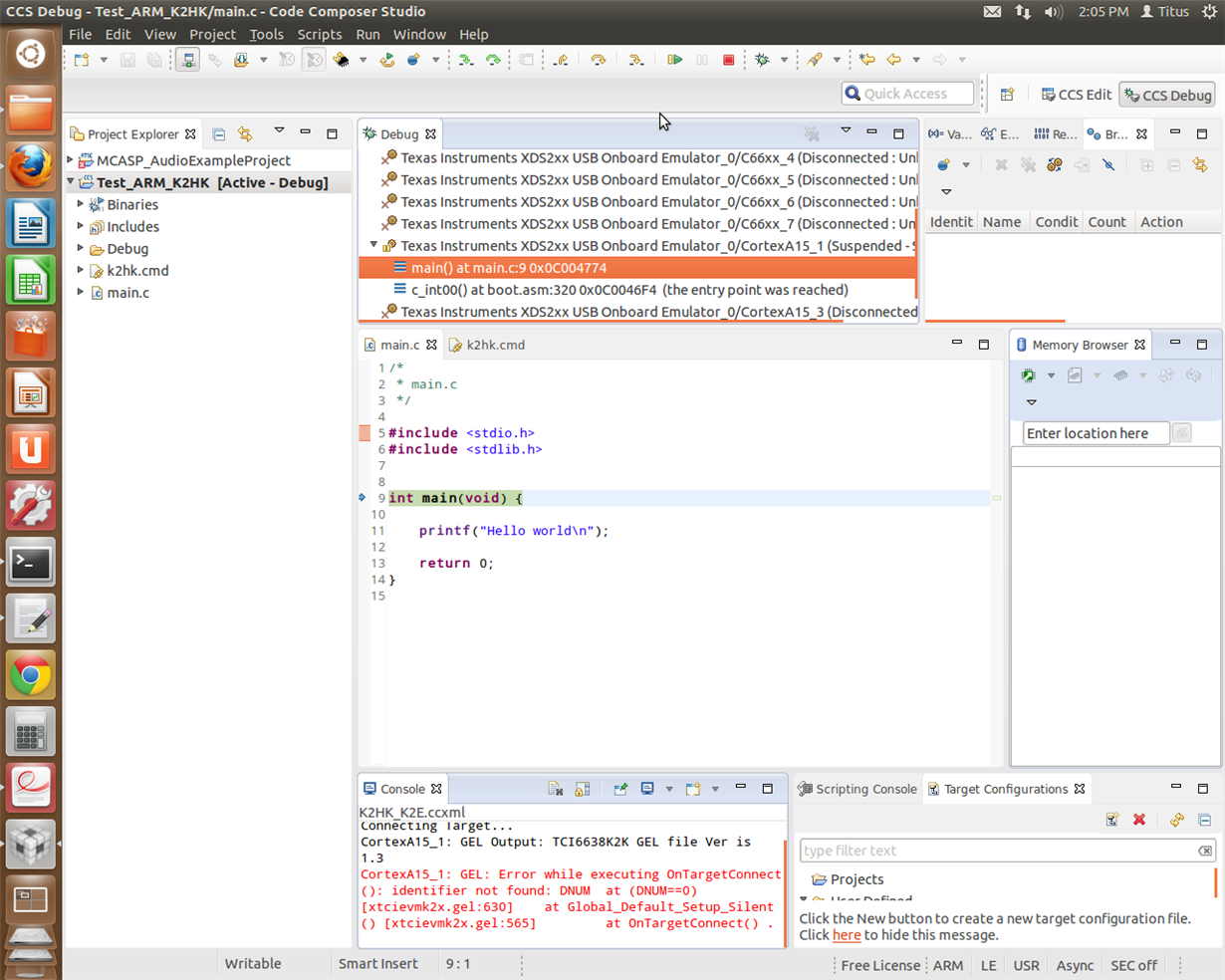Click the Memory Browser chip icon
This screenshot has width=1225, height=980.
1029,375
